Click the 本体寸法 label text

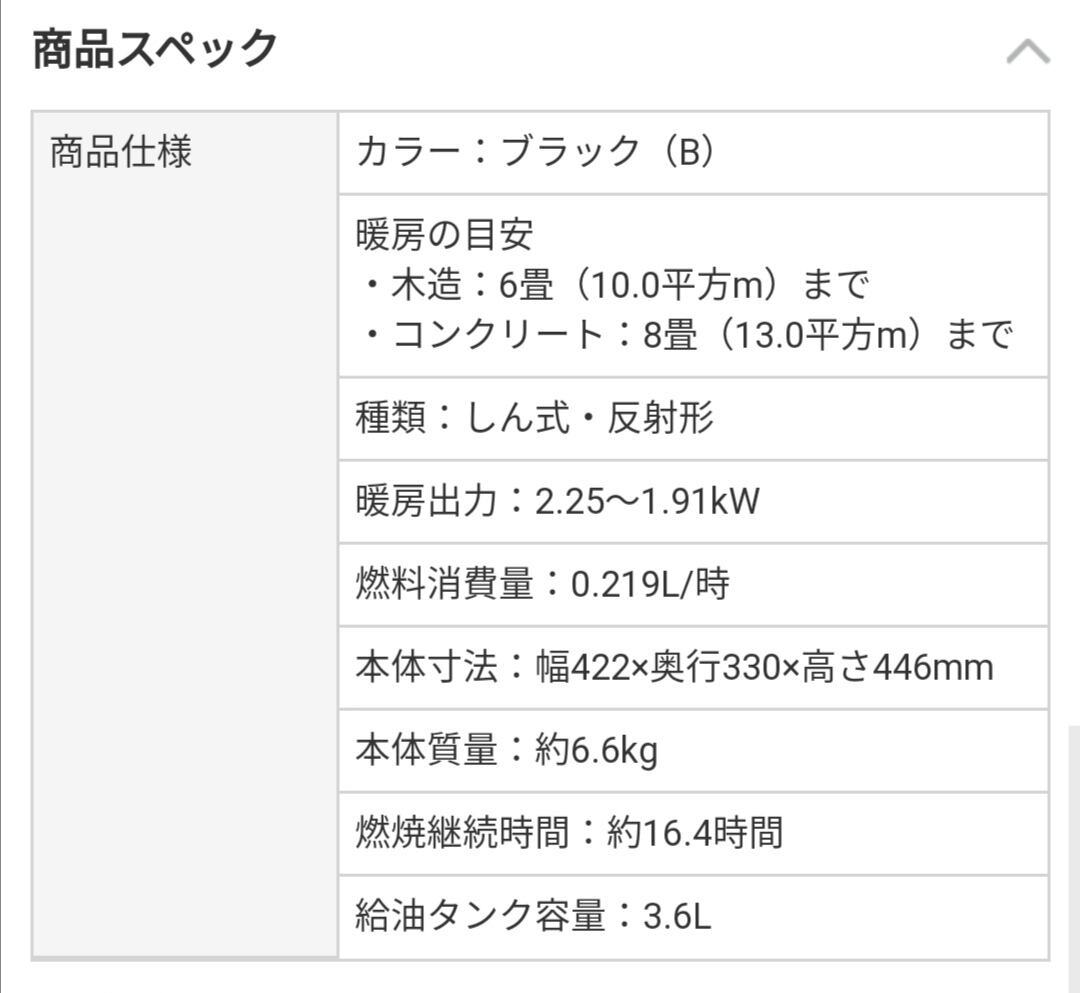coord(426,667)
